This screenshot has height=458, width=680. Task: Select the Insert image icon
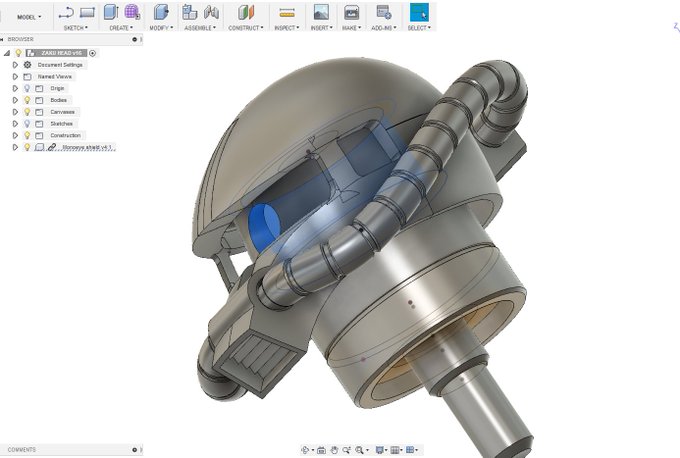pyautogui.click(x=321, y=12)
